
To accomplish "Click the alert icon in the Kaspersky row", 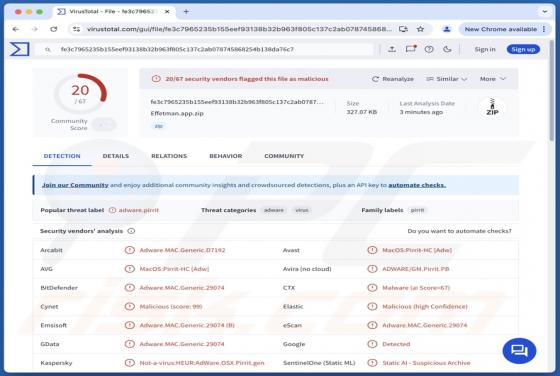I will 129,363.
